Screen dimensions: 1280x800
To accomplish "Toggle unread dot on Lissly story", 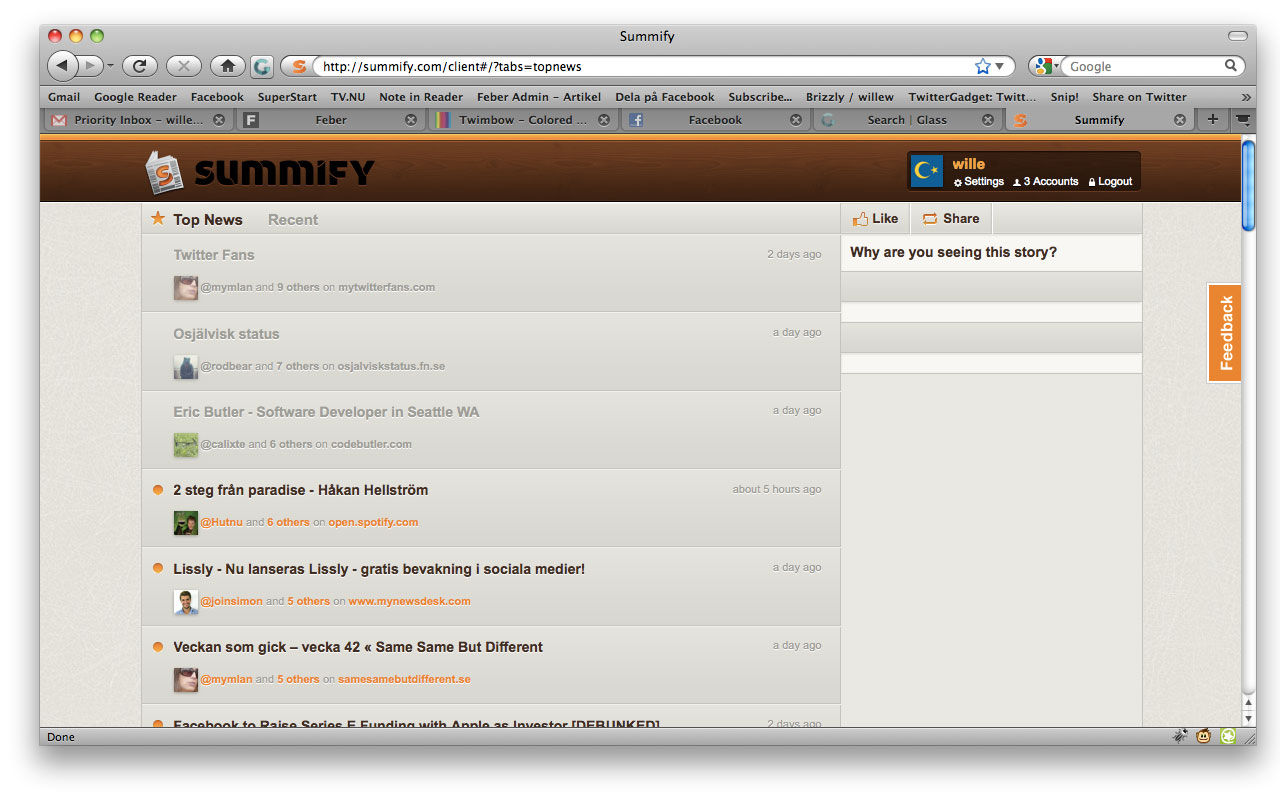I will (x=158, y=568).
